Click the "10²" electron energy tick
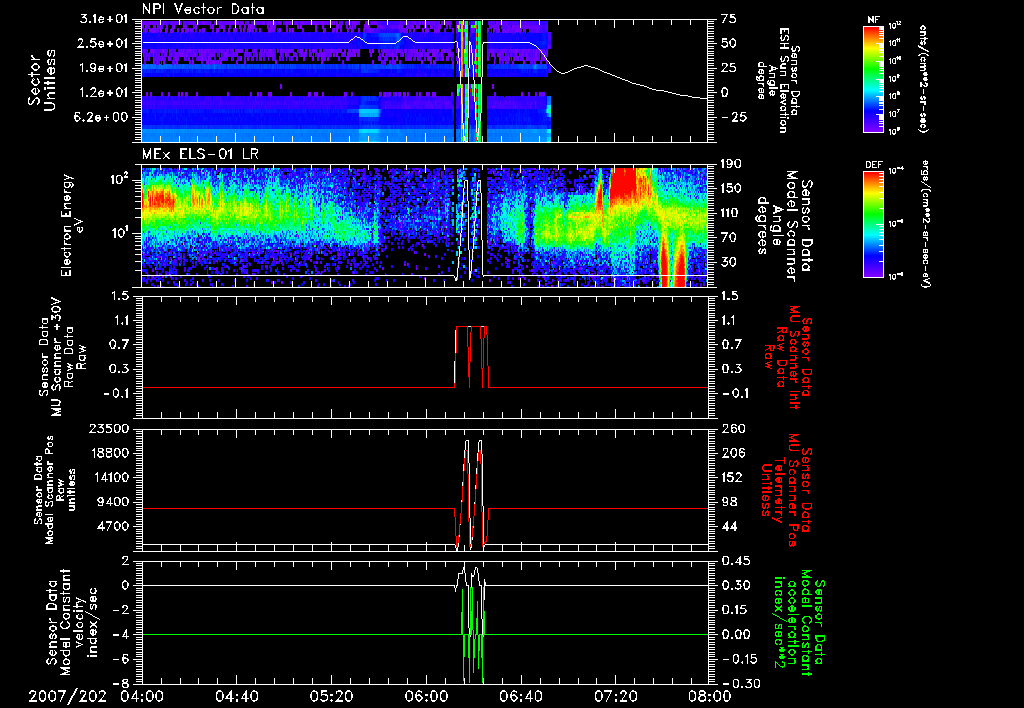Image resolution: width=1024 pixels, height=708 pixels. tap(118, 179)
